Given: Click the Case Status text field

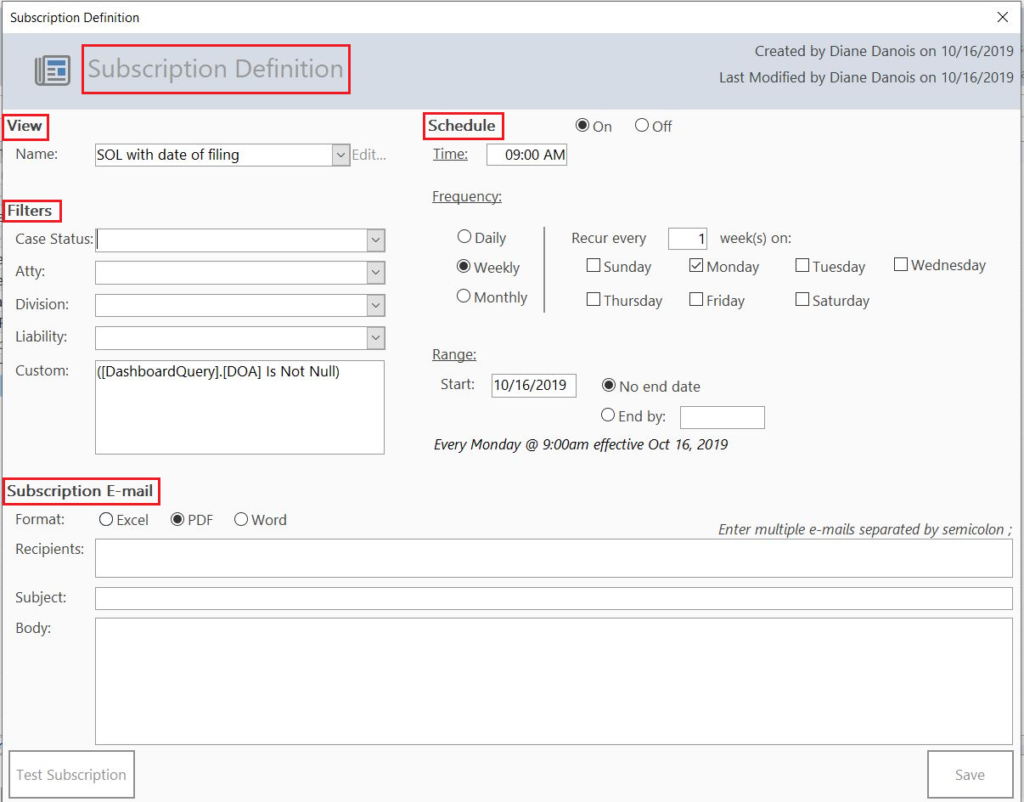Looking at the screenshot, I should pos(231,240).
